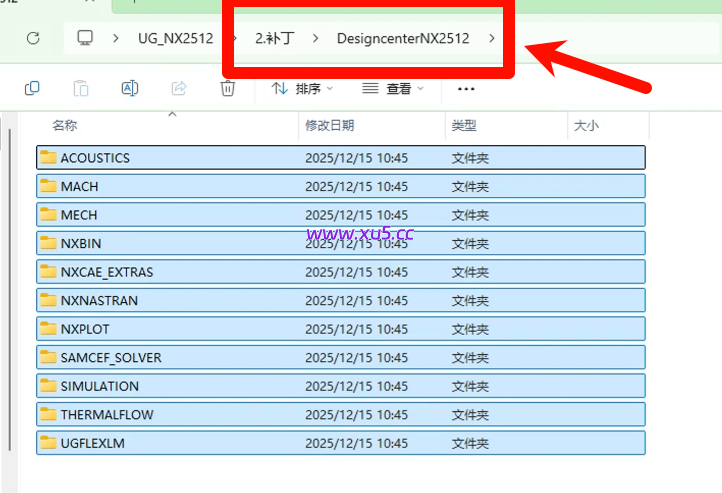Screen dimensions: 722x493
Task: Expand chevron after DesigncenterNX2512 in path
Action: [491, 38]
